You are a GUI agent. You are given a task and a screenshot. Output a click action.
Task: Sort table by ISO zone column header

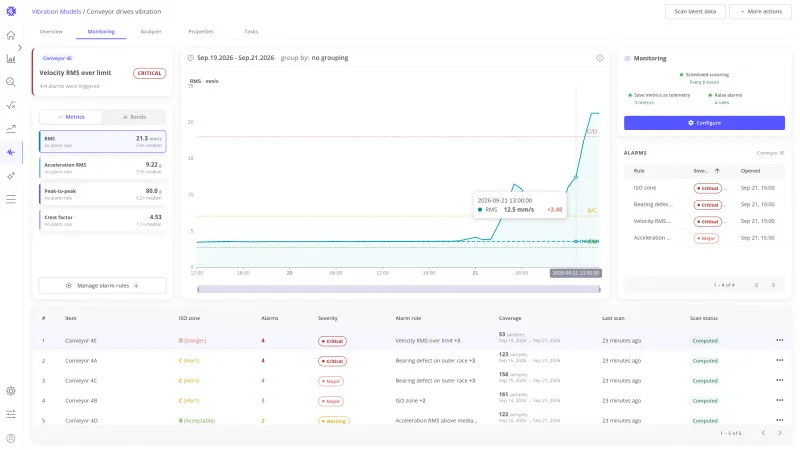tap(189, 318)
